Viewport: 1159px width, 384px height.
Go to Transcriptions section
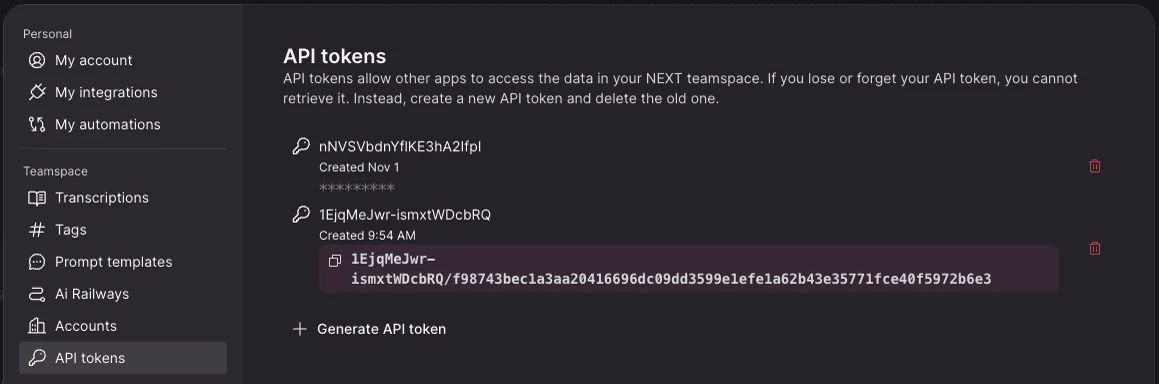tap(123, 198)
